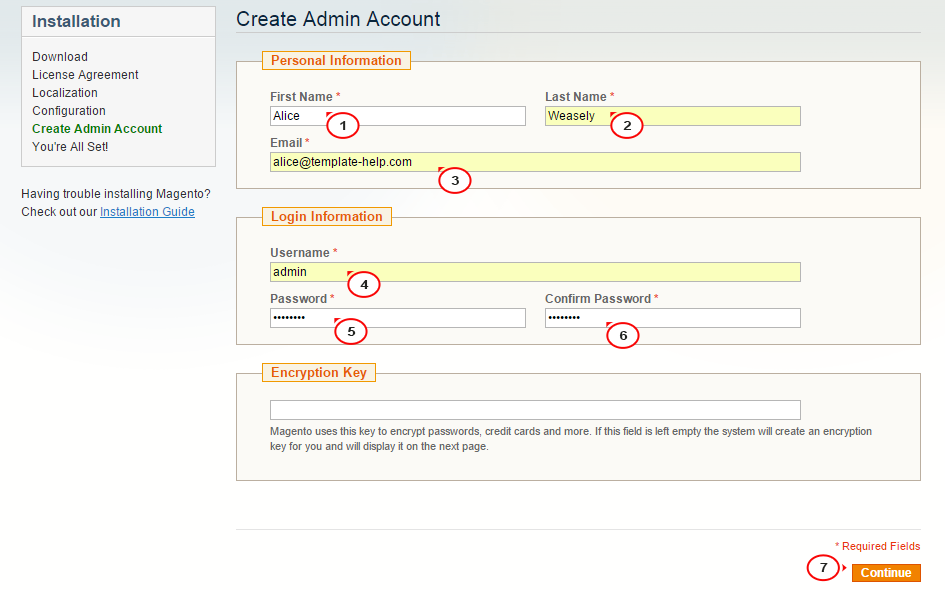Select the Localization installation step
Screen dimensions: 945x590
click(x=64, y=93)
